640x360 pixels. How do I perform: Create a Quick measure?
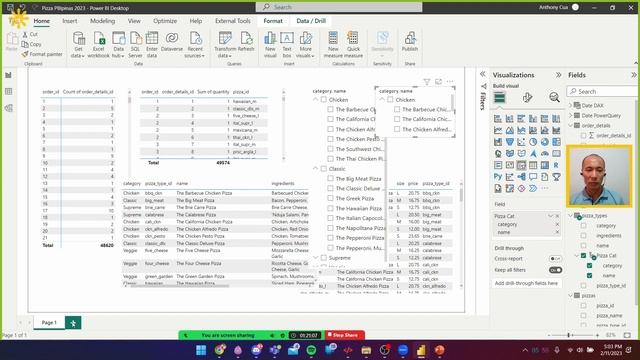[353, 45]
